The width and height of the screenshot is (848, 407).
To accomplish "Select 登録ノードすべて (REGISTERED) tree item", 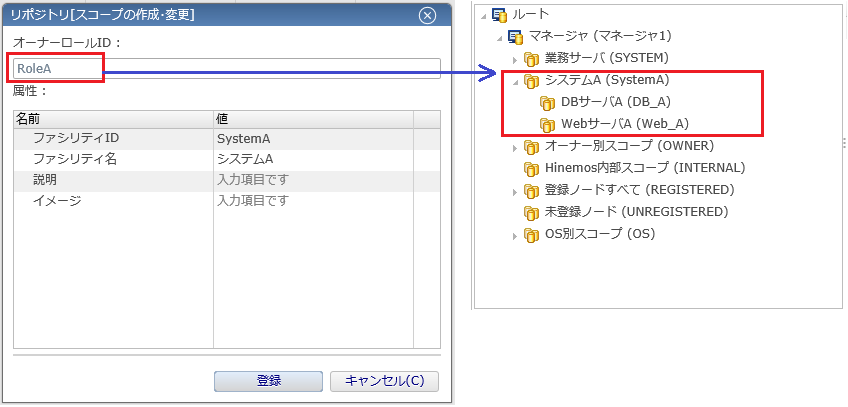I will 639,190.
